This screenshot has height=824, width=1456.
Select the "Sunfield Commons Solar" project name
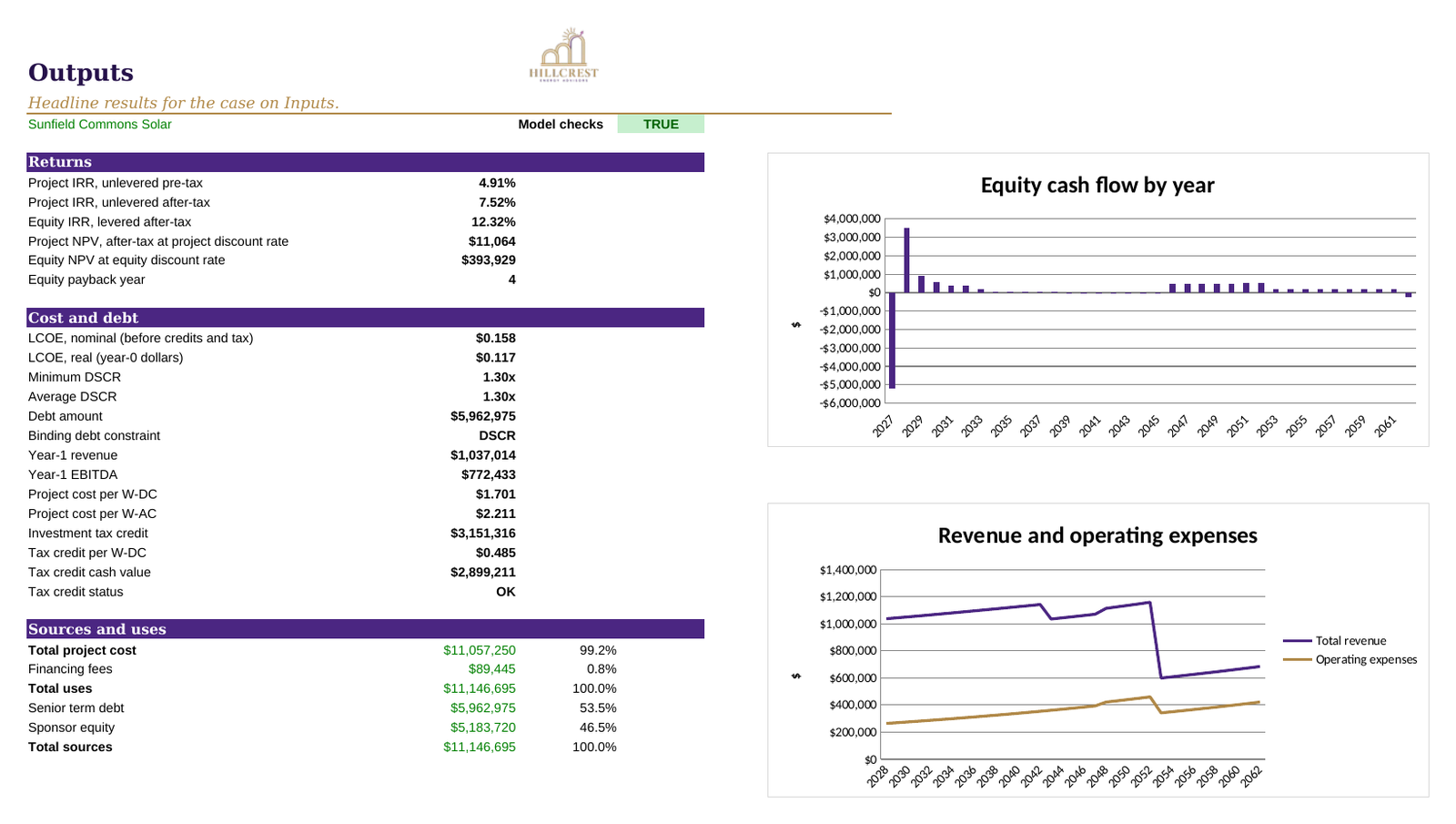[x=100, y=125]
